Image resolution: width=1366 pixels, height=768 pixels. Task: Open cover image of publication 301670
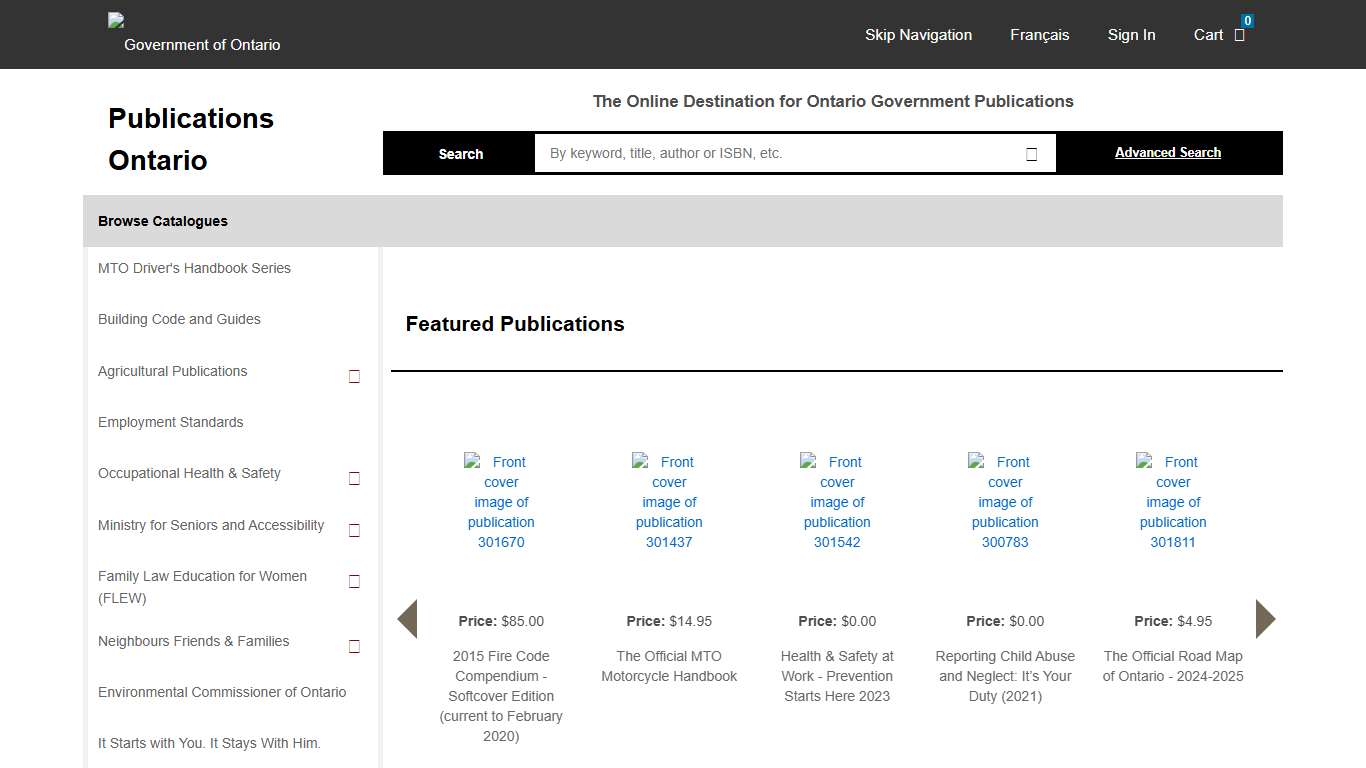pos(501,502)
